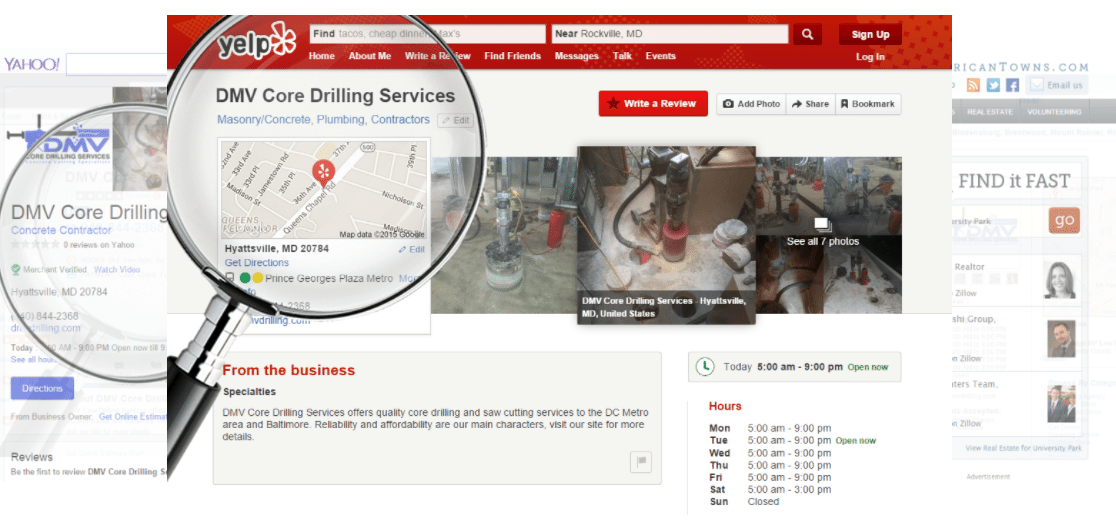Click the Yahoo logo

(x=32, y=65)
